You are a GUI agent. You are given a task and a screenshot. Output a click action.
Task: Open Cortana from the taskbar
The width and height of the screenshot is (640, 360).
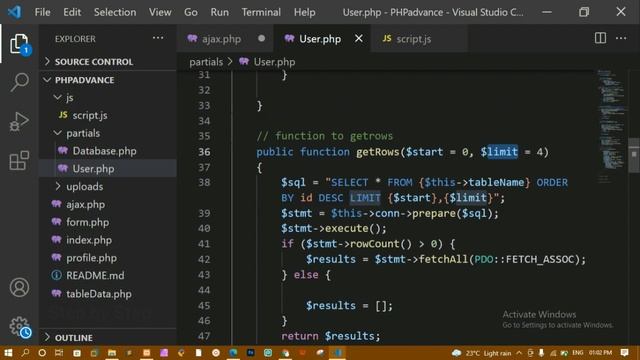point(42,353)
